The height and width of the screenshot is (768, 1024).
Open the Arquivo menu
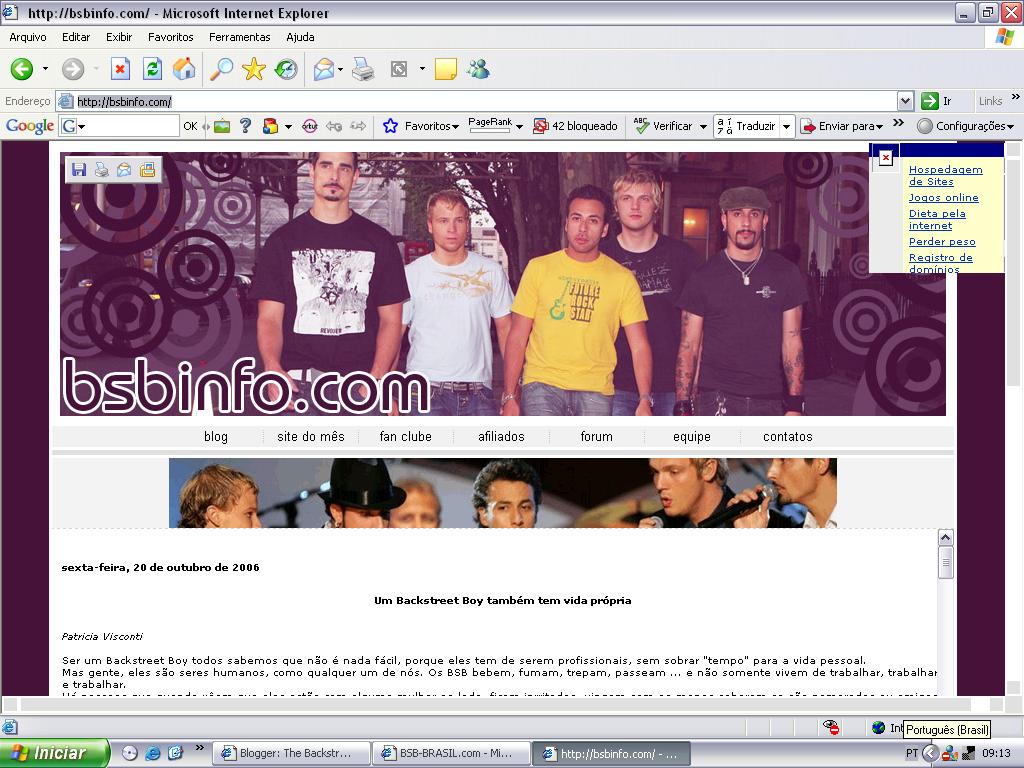click(27, 37)
